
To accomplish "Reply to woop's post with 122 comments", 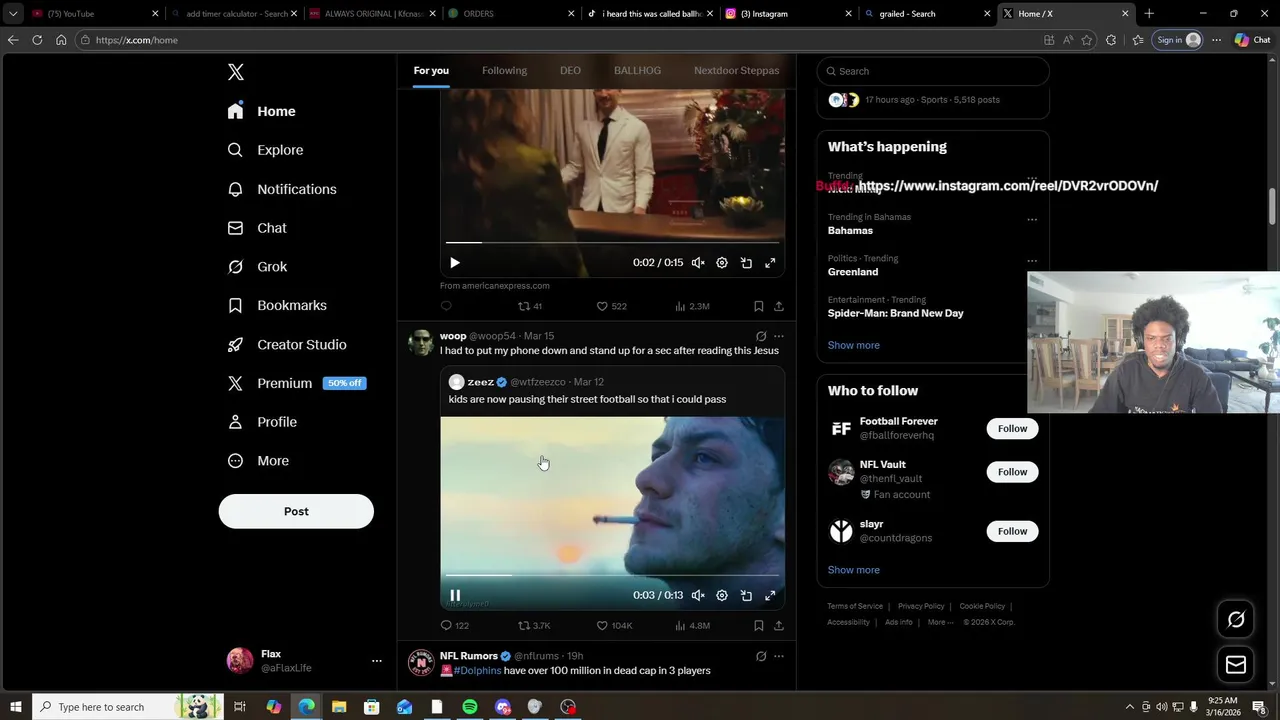I will click(x=455, y=625).
